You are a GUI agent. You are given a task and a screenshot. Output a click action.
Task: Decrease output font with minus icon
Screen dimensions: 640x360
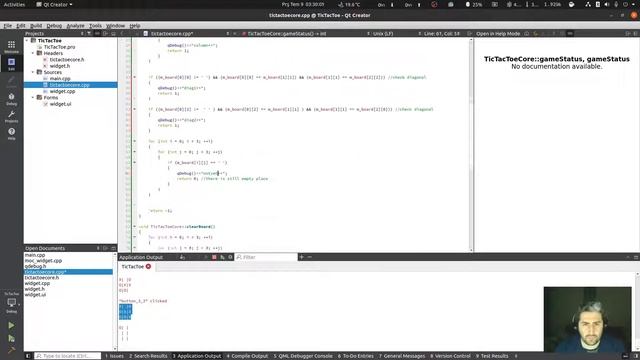[x=310, y=257]
